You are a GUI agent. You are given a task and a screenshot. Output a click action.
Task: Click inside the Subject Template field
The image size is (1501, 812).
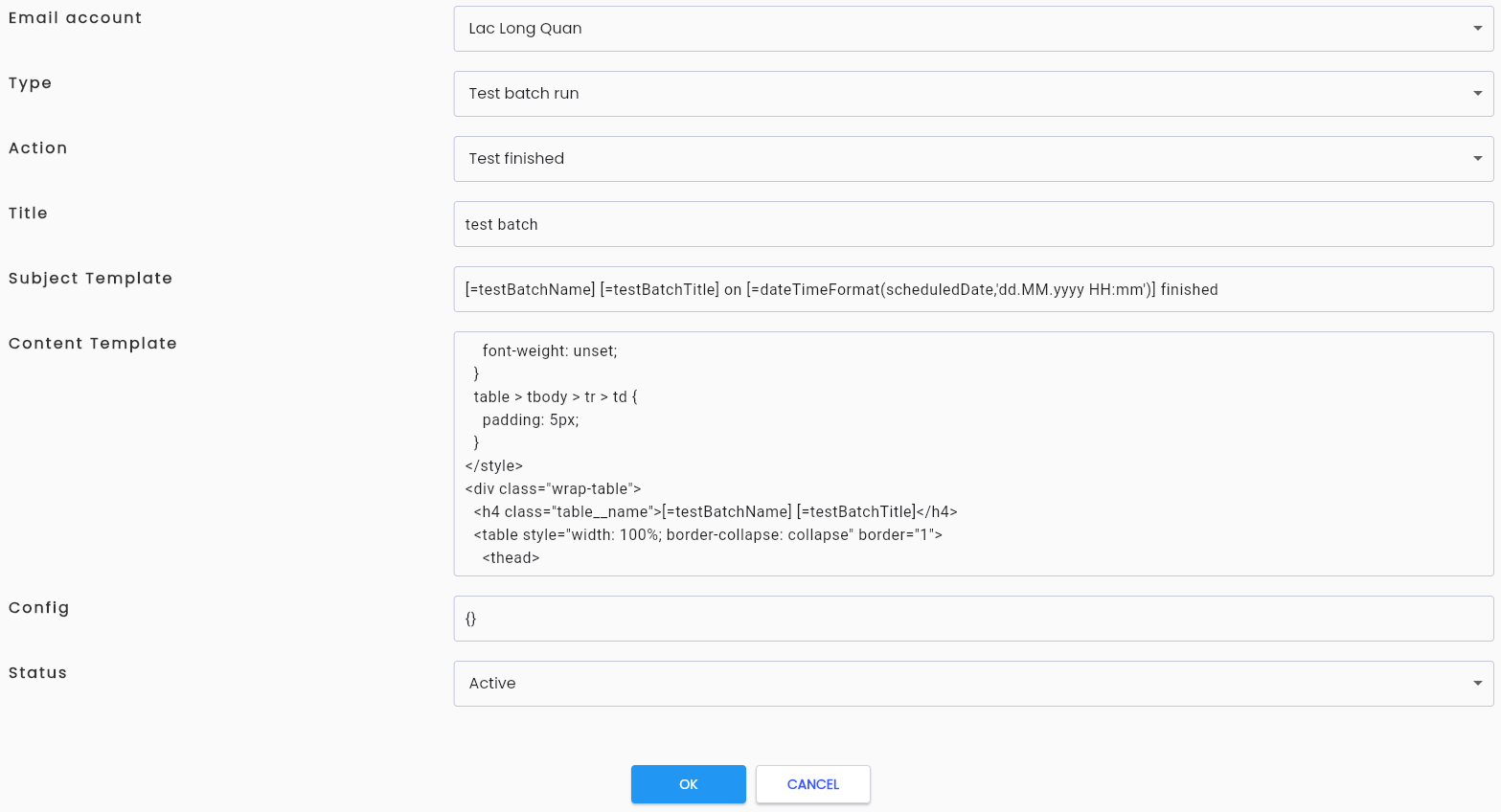point(973,289)
